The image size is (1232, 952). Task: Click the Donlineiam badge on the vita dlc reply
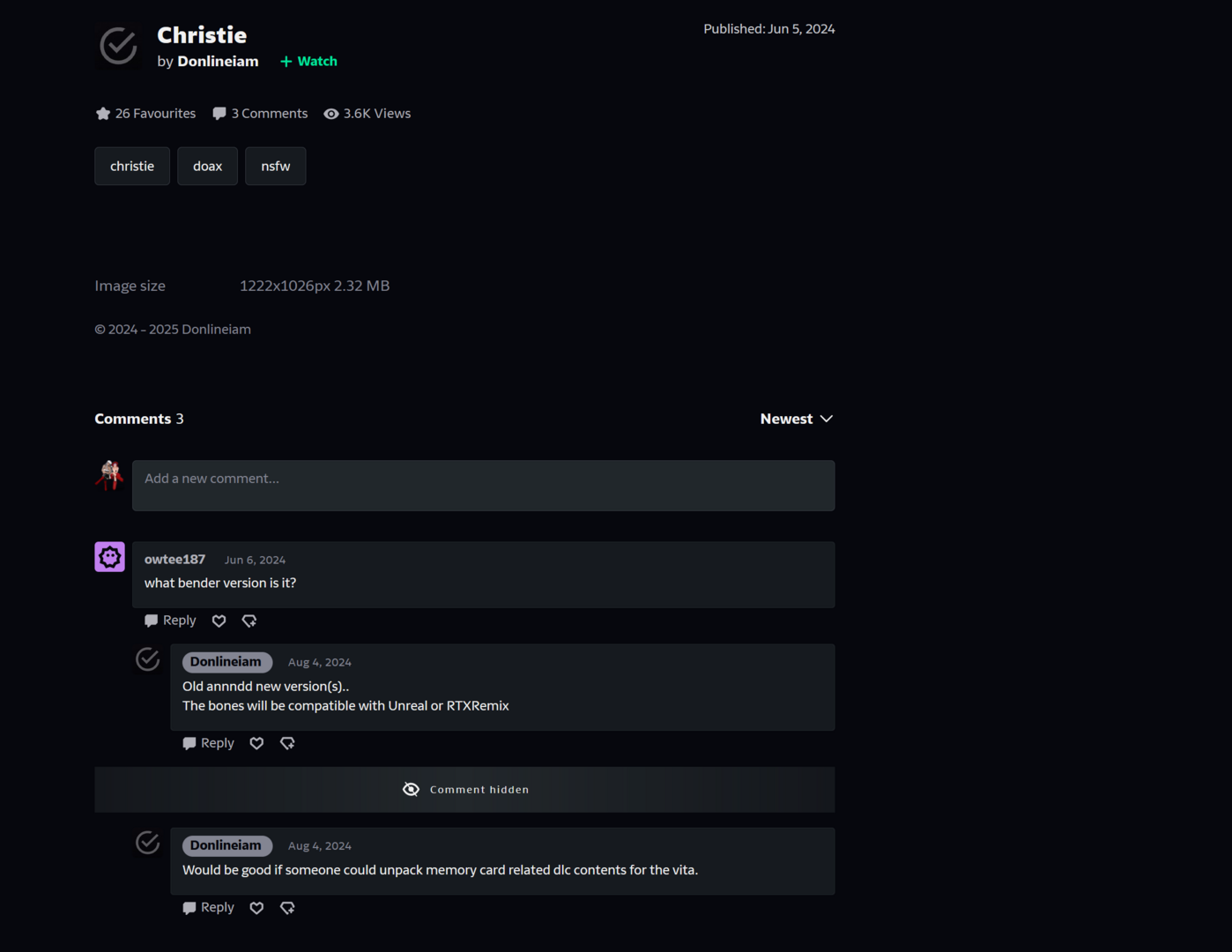click(x=226, y=845)
